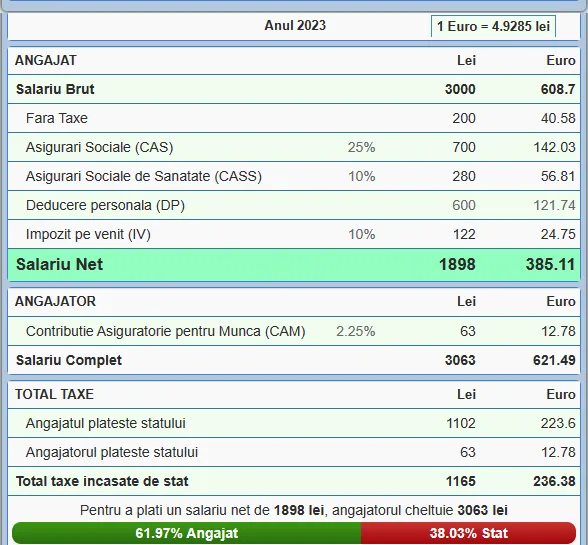Click the Fara Taxe euro value 40.58

(558, 118)
